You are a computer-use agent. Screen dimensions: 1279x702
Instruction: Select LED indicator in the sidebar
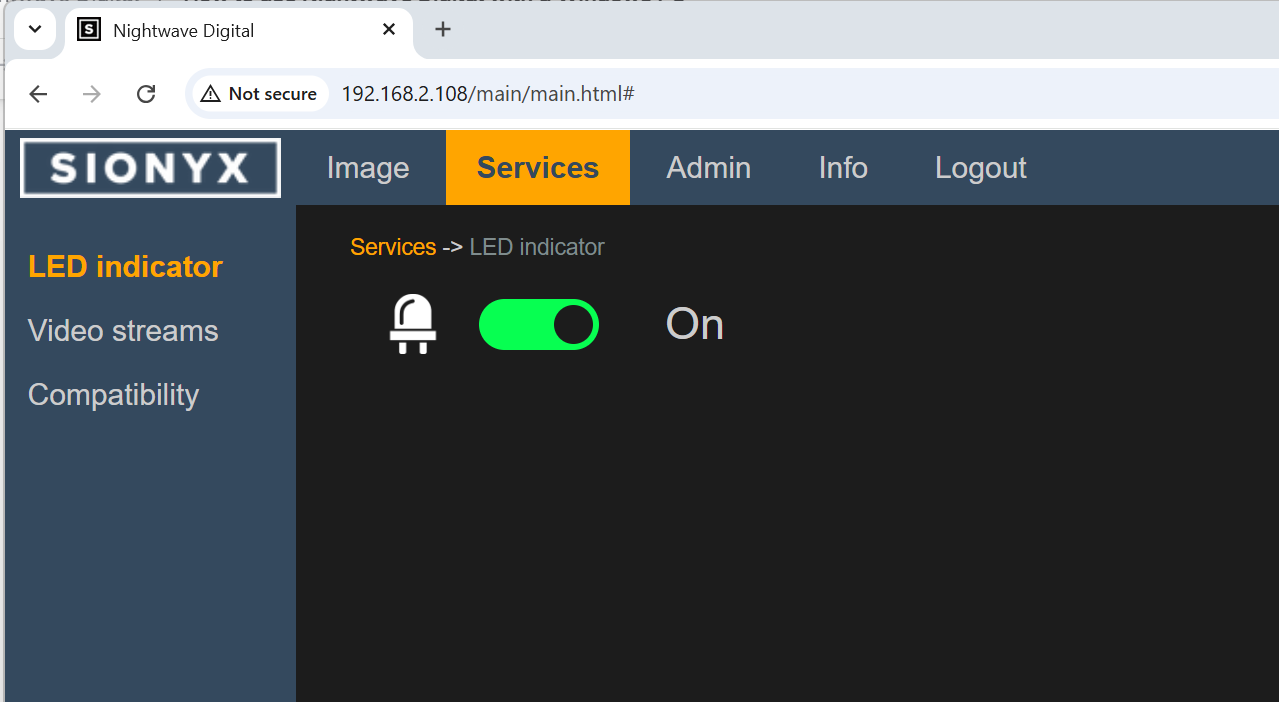pyautogui.click(x=125, y=267)
